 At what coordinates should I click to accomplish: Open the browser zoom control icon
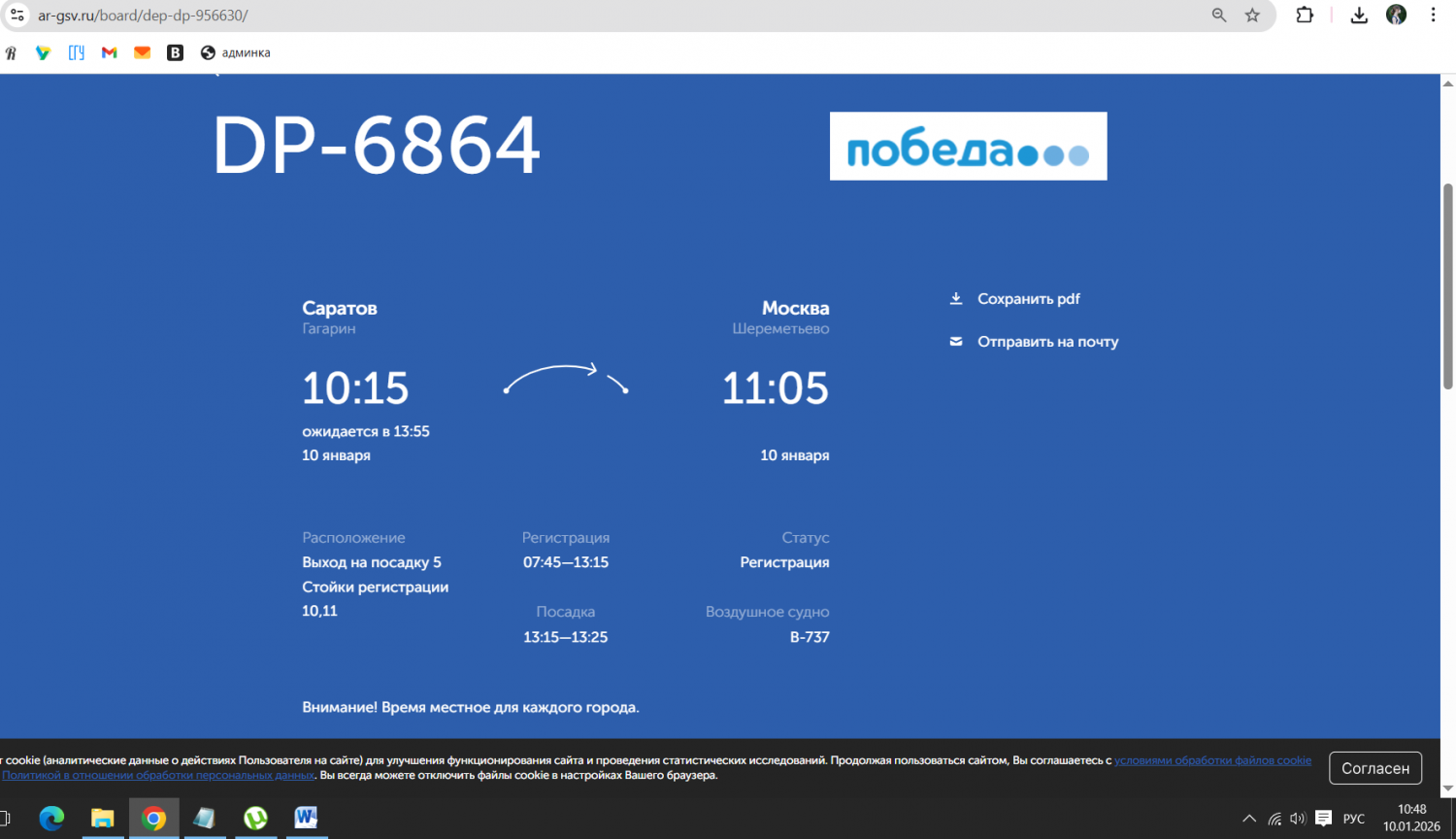[1219, 16]
